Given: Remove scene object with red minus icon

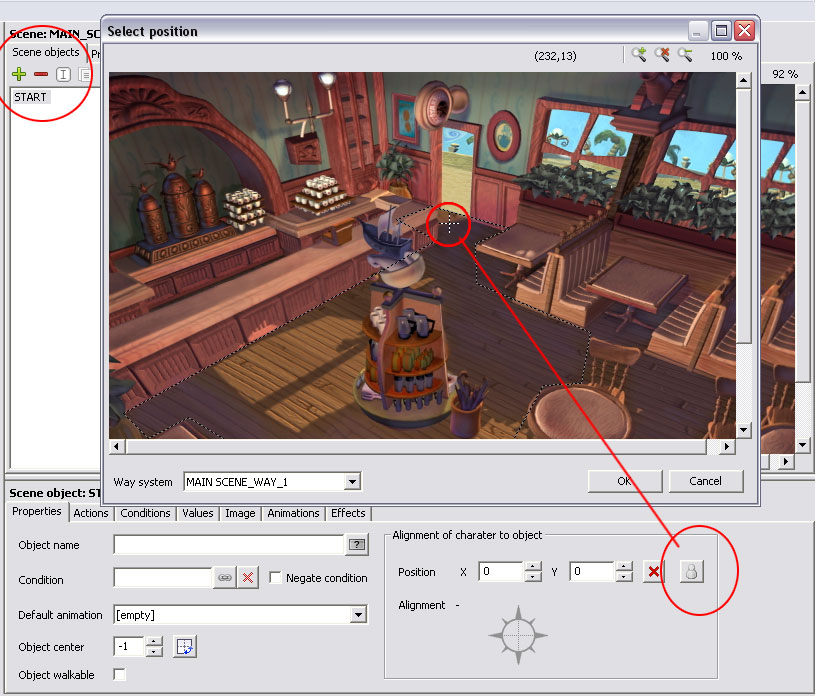Looking at the screenshot, I should pyautogui.click(x=41, y=74).
